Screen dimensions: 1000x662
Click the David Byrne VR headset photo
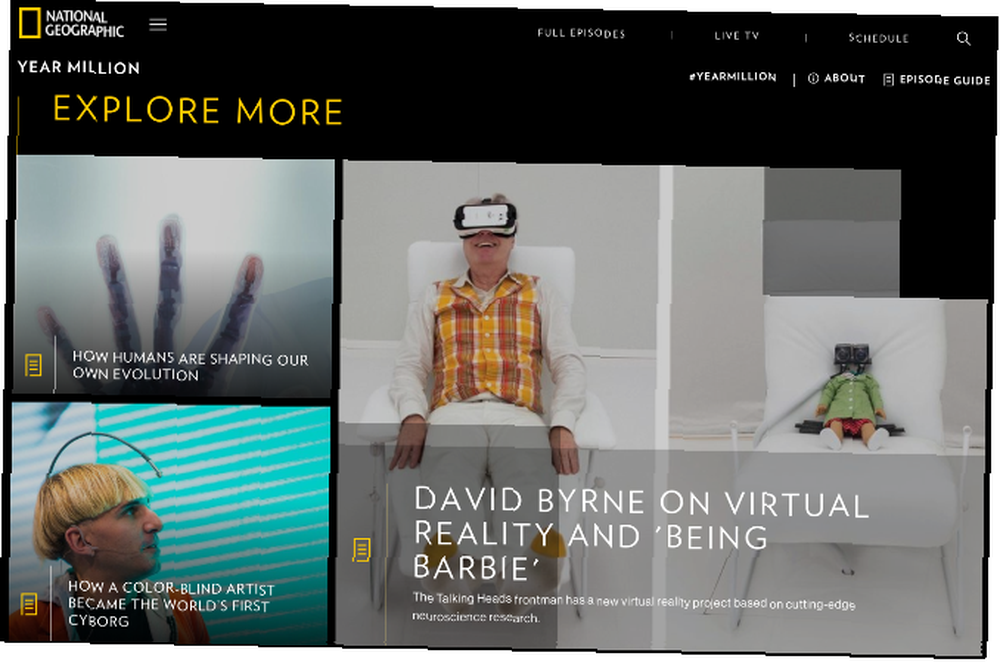tap(661, 408)
